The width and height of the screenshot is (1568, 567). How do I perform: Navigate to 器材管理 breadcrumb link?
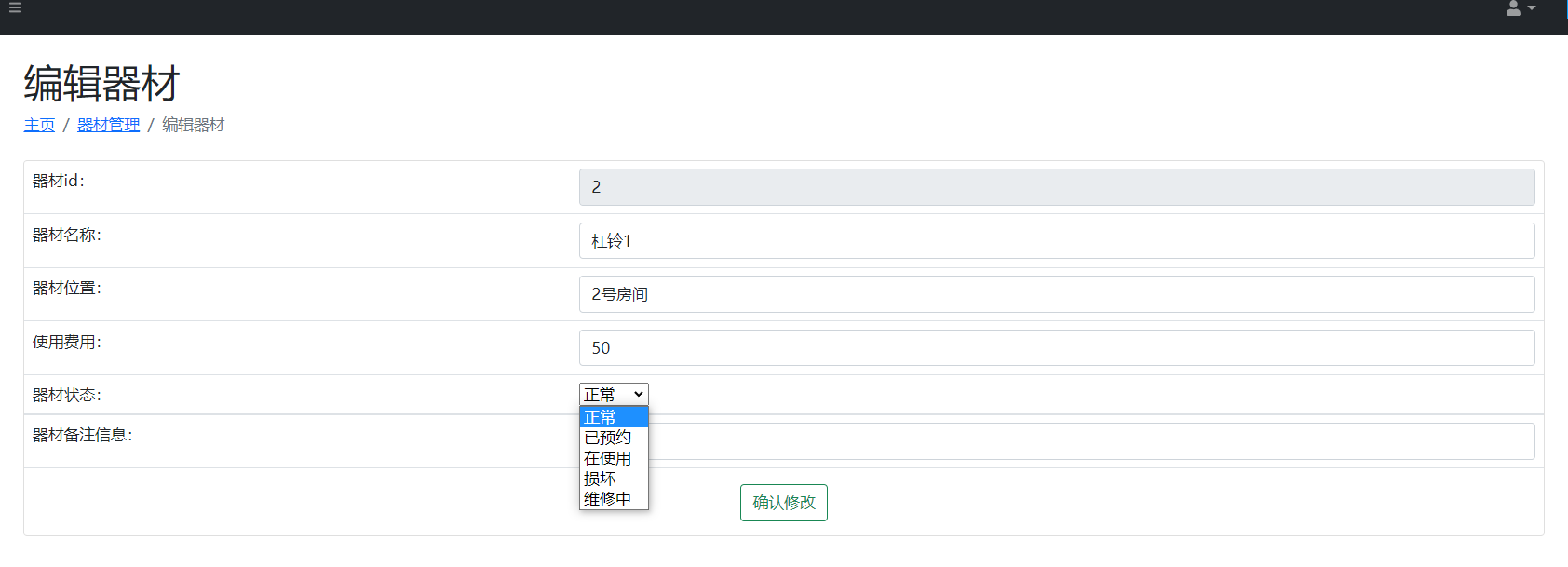(x=108, y=125)
